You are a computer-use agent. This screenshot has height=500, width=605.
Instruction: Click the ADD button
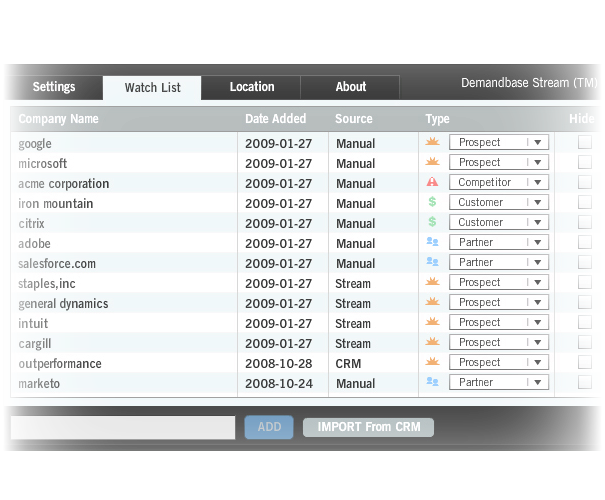[x=269, y=427]
